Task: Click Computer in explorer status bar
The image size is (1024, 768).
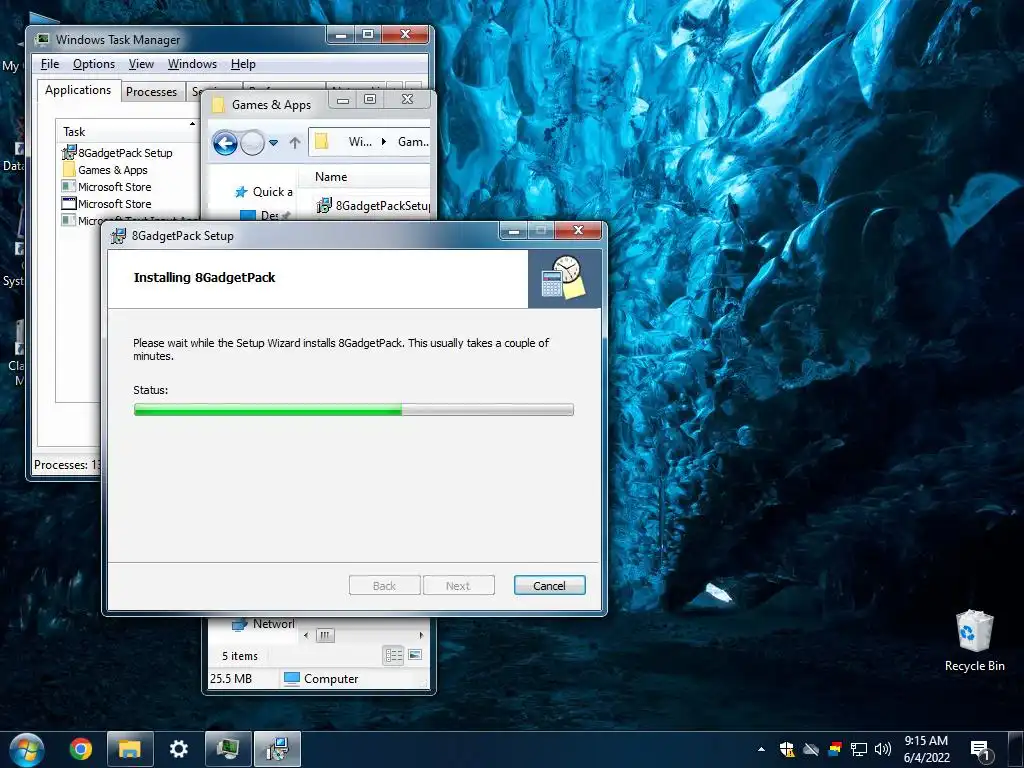Action: pyautogui.click(x=321, y=679)
